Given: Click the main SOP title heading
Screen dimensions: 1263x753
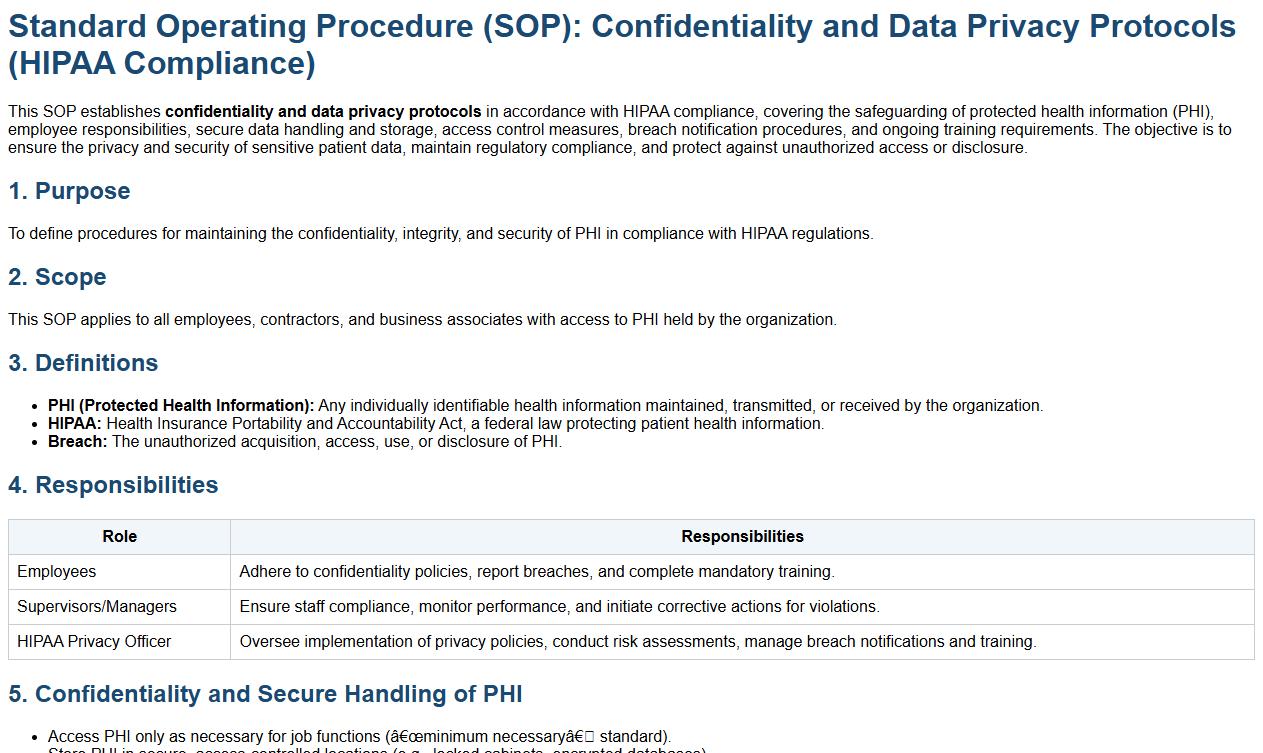Looking at the screenshot, I should click(x=622, y=44).
